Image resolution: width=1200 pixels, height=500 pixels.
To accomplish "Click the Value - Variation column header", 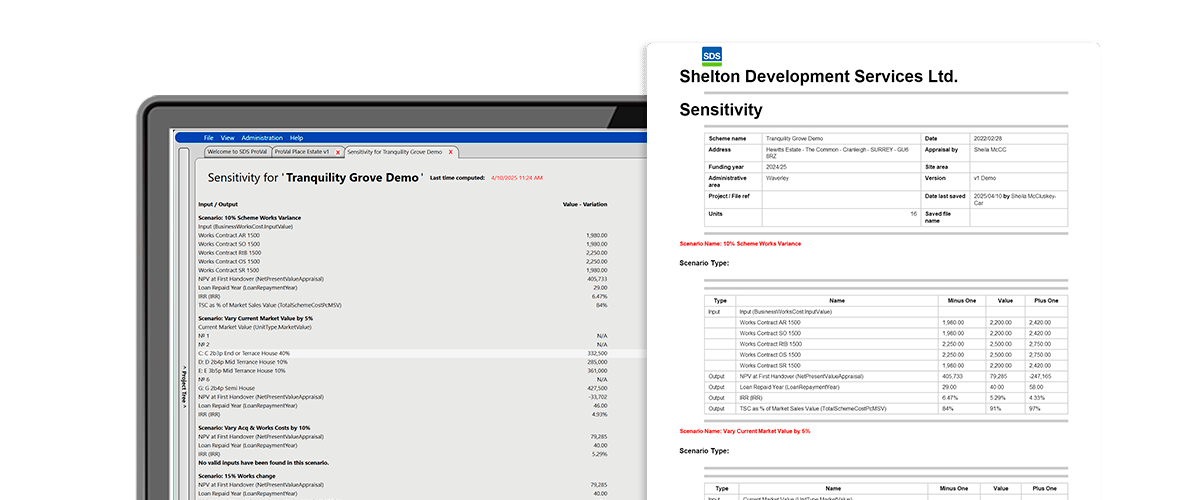I will point(585,204).
